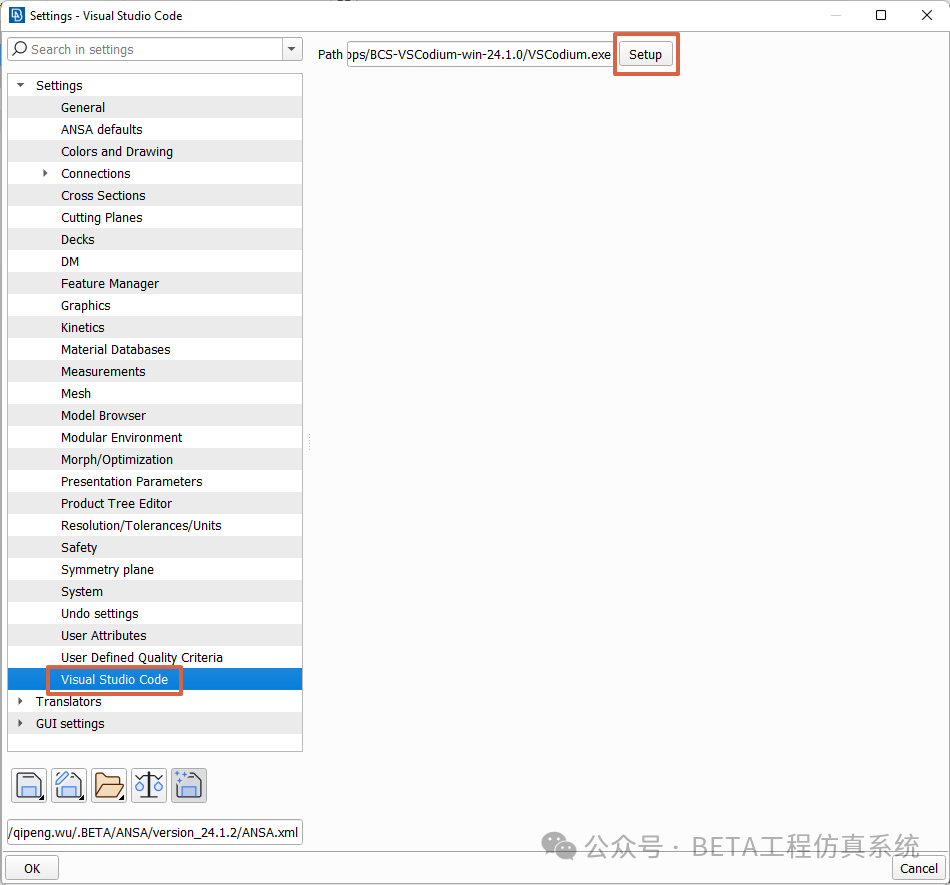Collapse the Settings tree node

(21, 85)
